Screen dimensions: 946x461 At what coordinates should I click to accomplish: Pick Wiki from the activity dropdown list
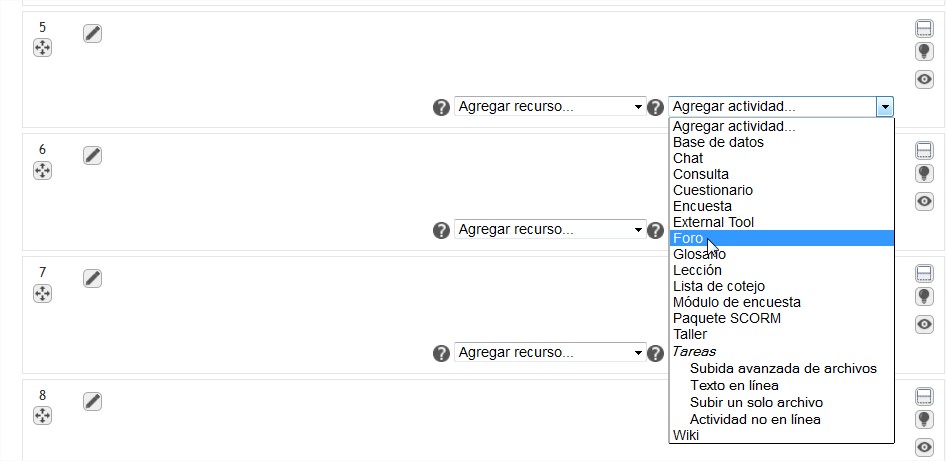coord(686,435)
